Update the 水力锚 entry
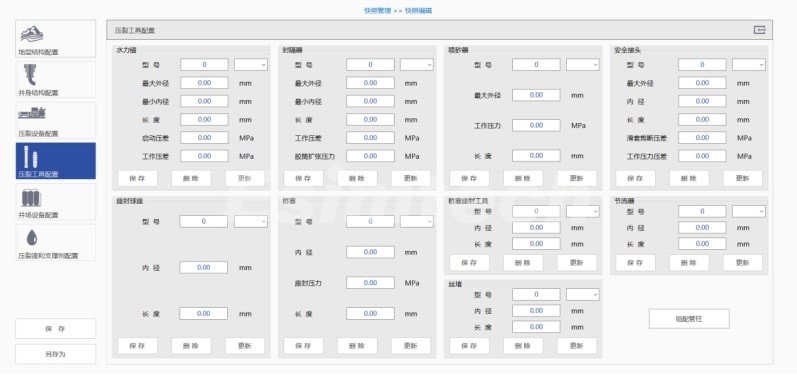The width and height of the screenshot is (797, 375). click(245, 178)
